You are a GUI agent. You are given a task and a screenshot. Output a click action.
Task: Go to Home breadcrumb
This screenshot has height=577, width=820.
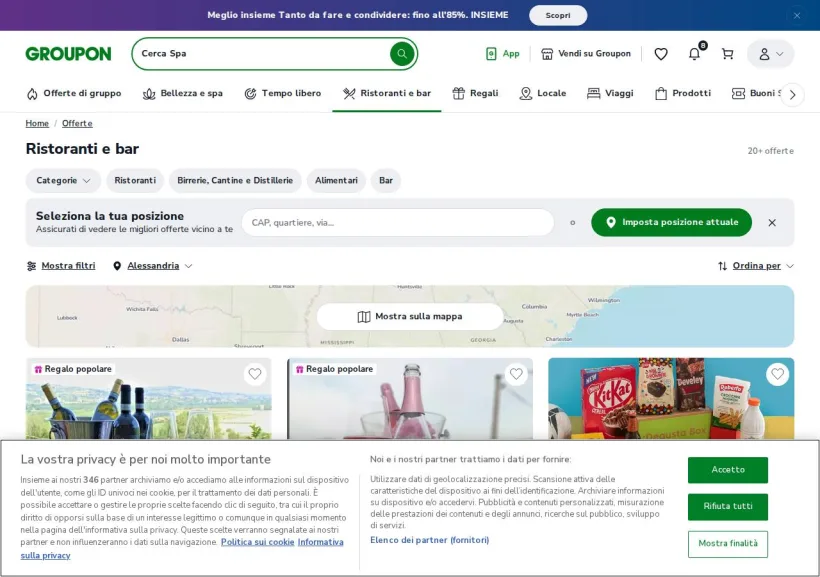tap(37, 123)
